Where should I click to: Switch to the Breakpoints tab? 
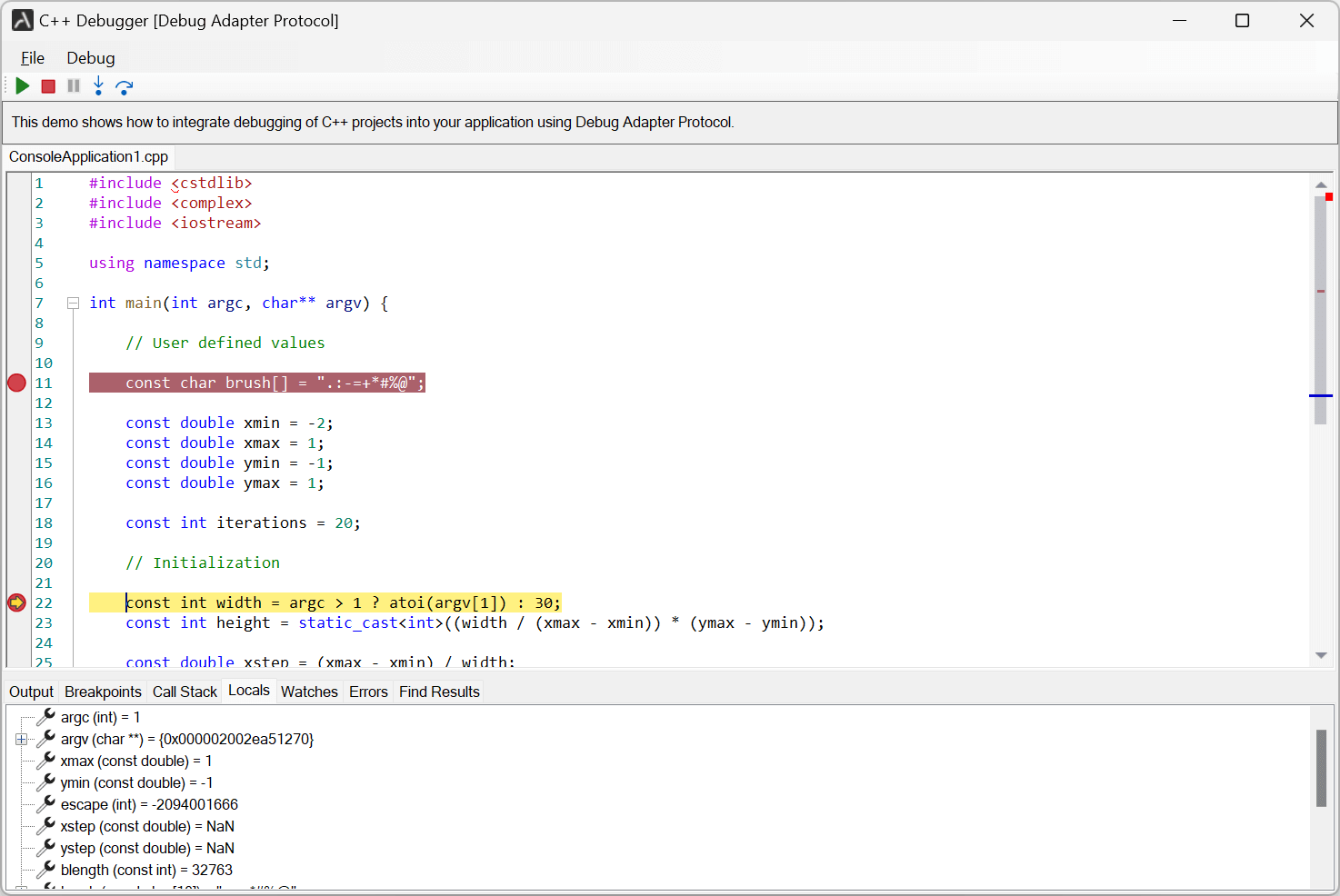(x=103, y=692)
